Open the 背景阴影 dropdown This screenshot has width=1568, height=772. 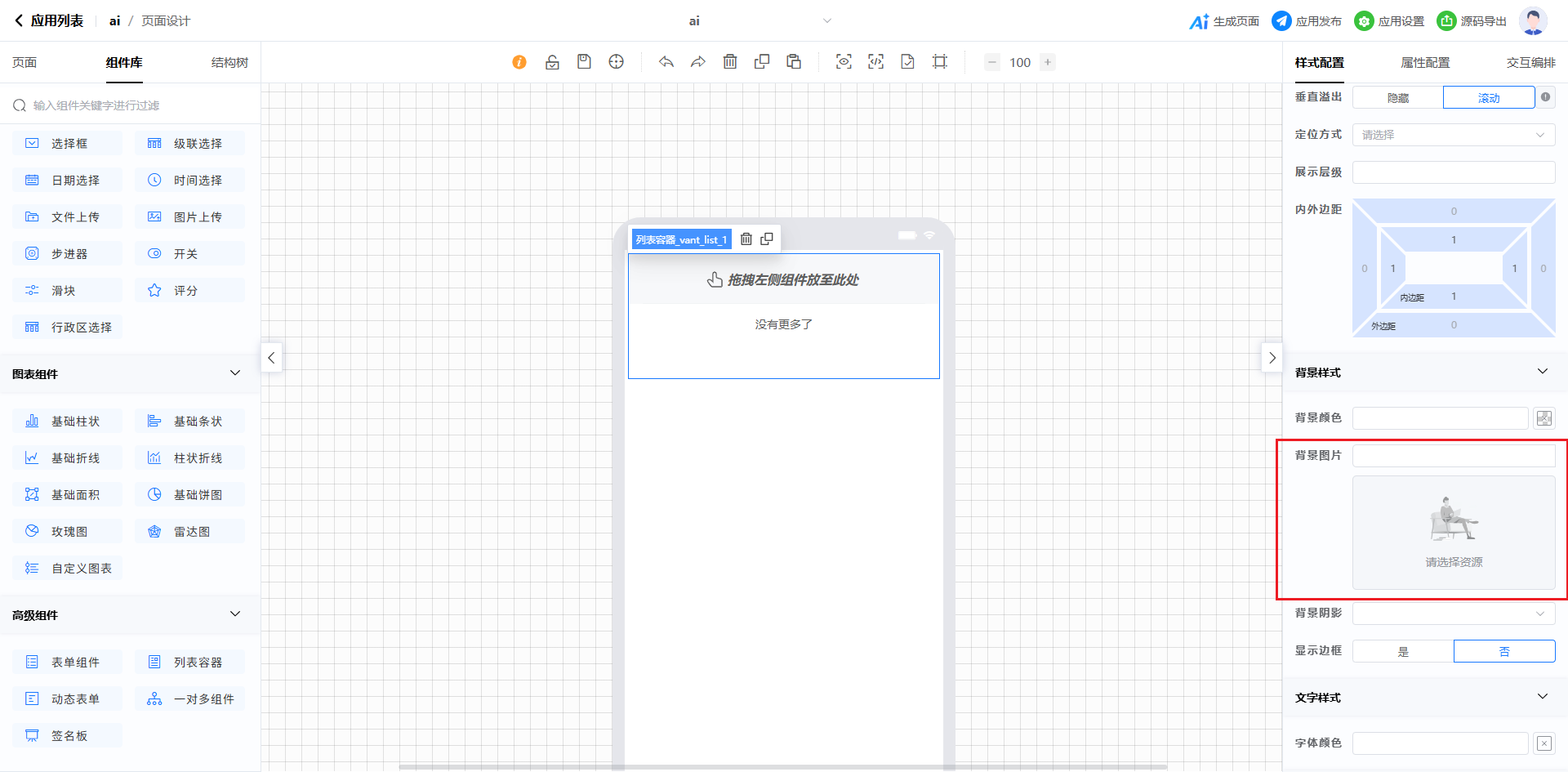[1453, 614]
